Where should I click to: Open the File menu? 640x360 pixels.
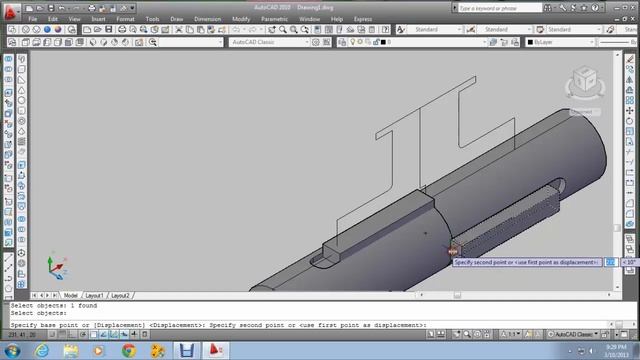33,19
